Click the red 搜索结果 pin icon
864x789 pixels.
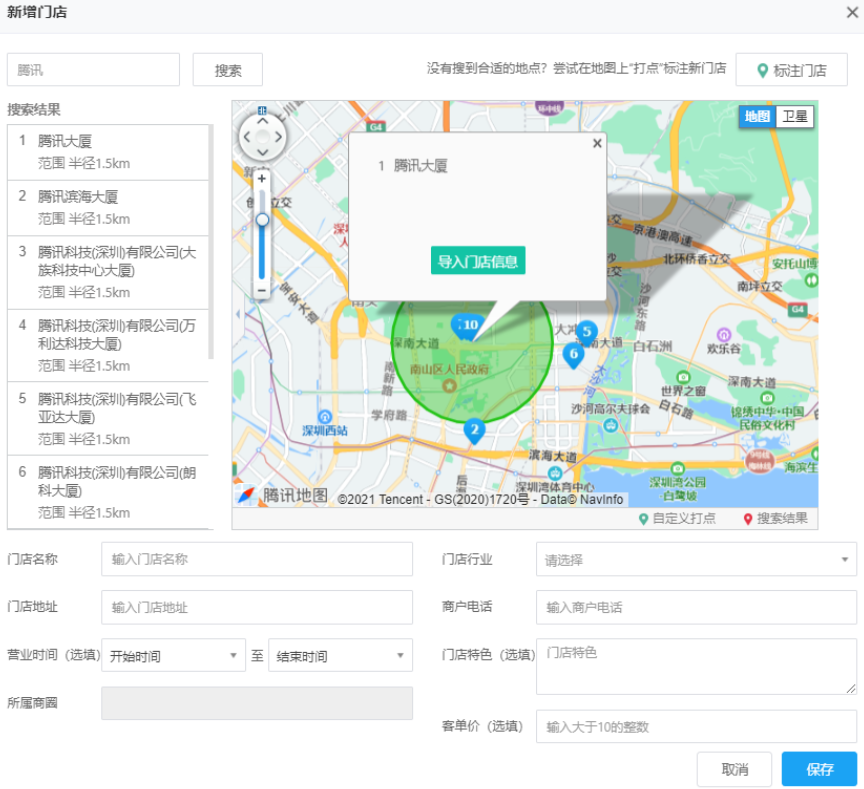(x=748, y=518)
